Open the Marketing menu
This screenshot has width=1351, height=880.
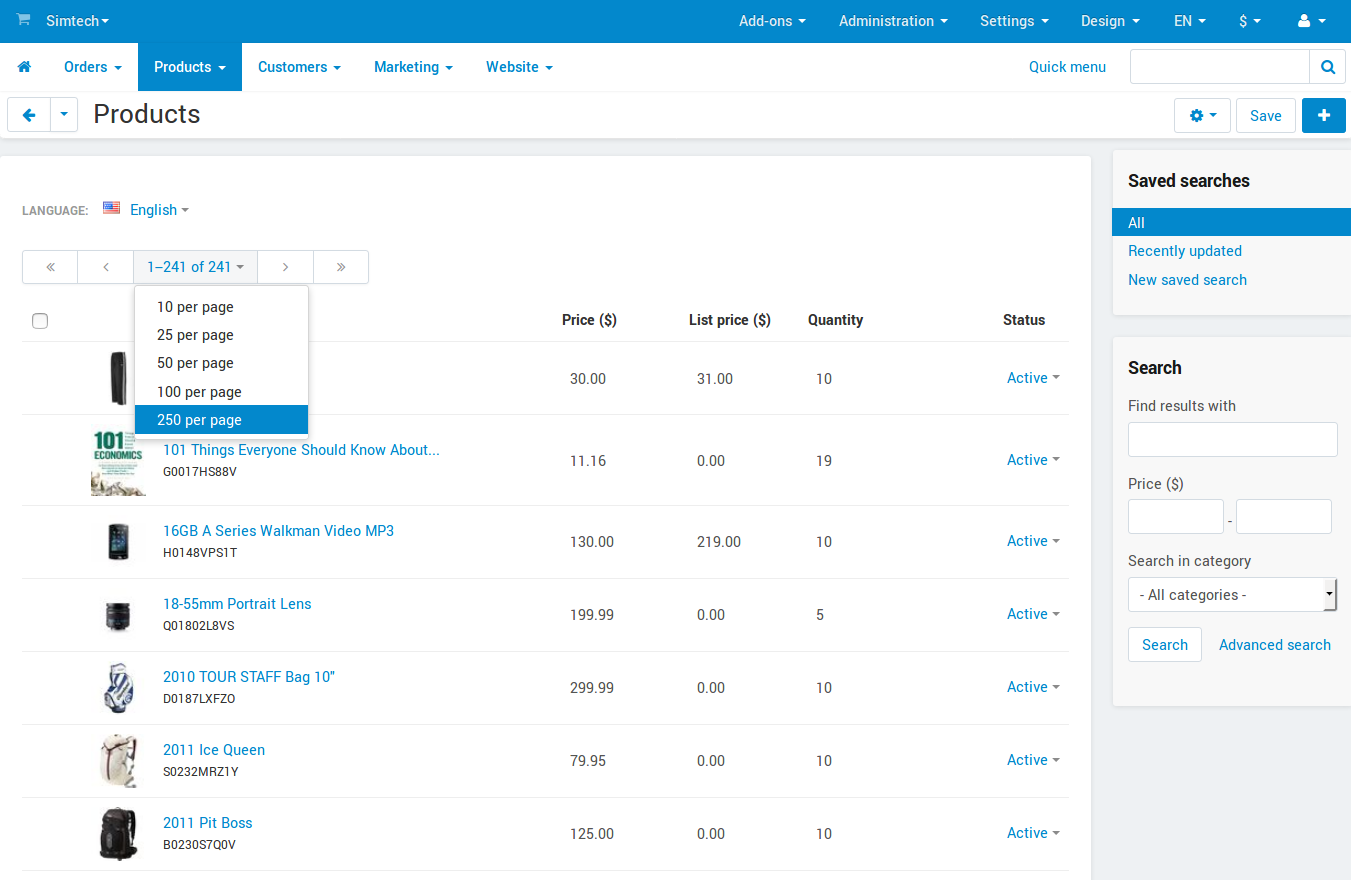pos(413,67)
